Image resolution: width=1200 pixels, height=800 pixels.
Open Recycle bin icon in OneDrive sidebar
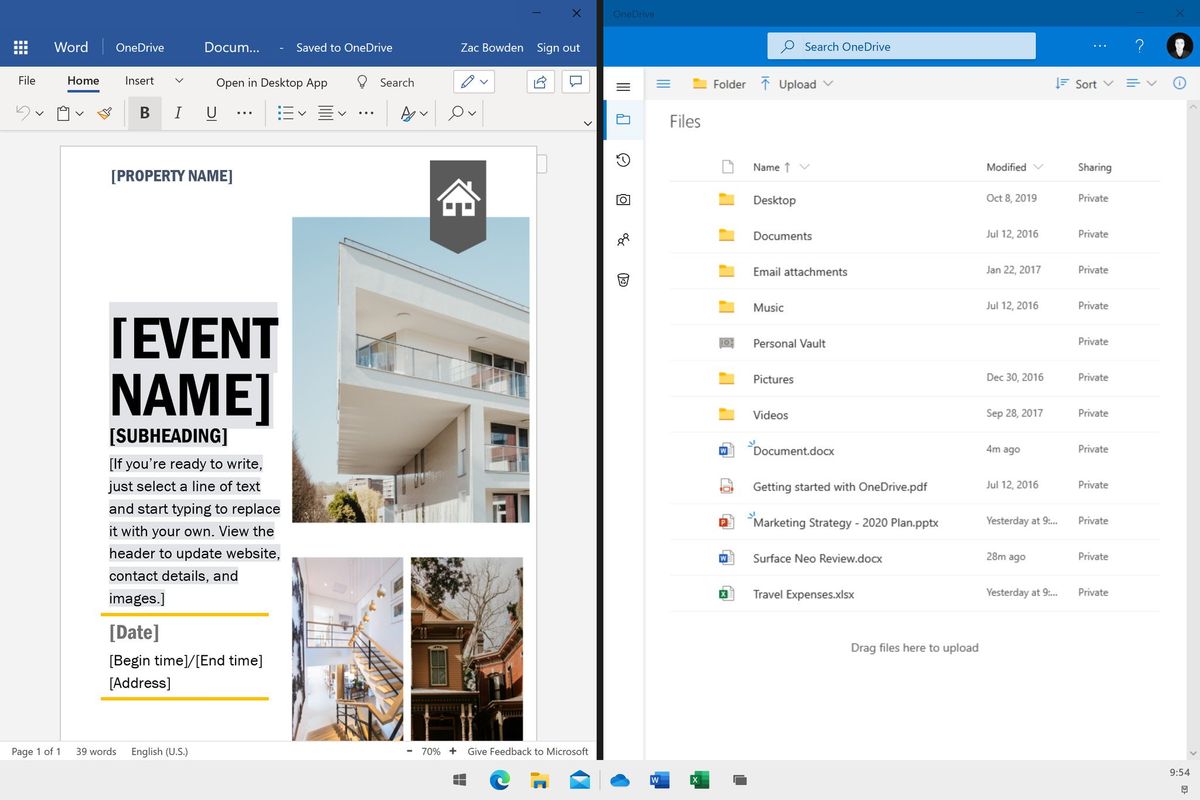623,280
